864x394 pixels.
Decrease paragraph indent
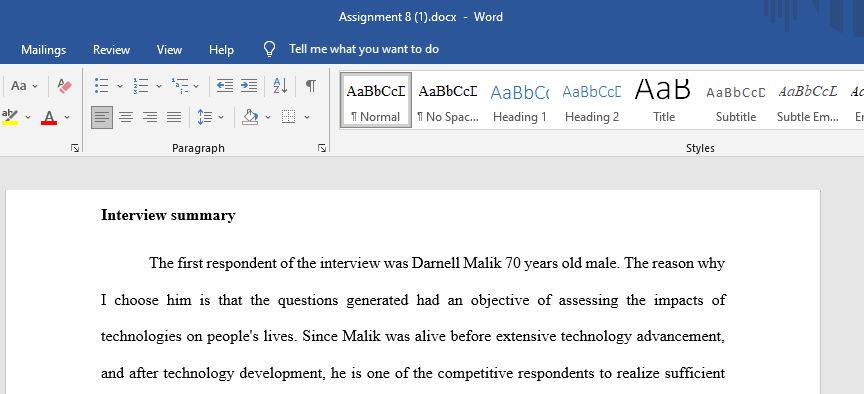[224, 86]
